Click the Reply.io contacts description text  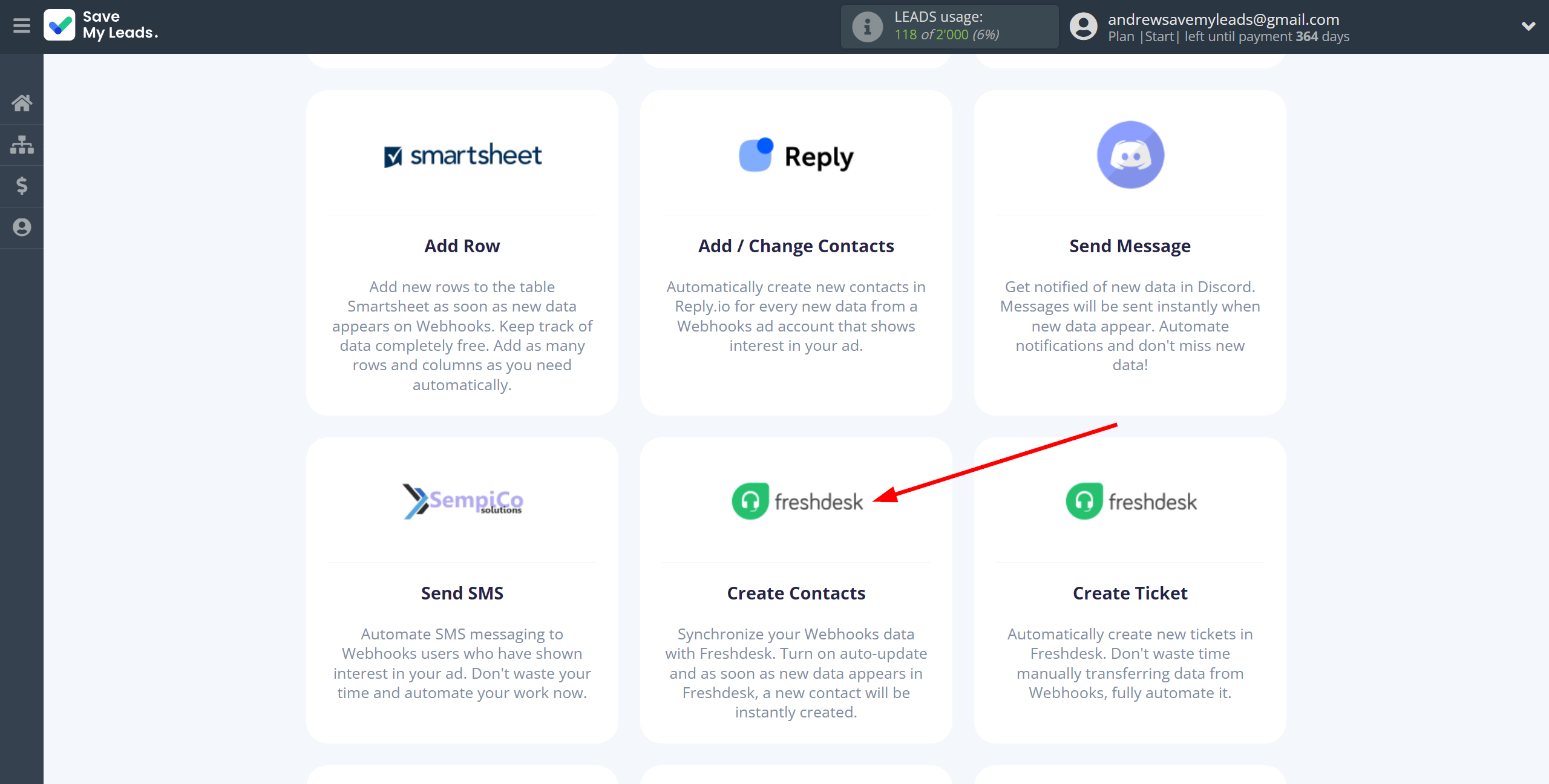796,316
